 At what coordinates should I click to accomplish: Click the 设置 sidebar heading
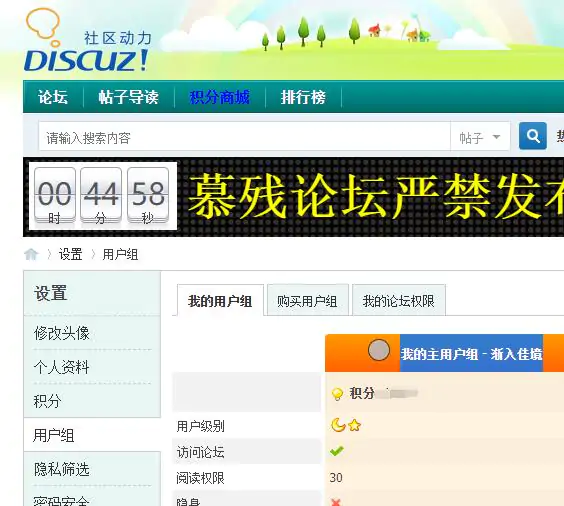point(50,293)
